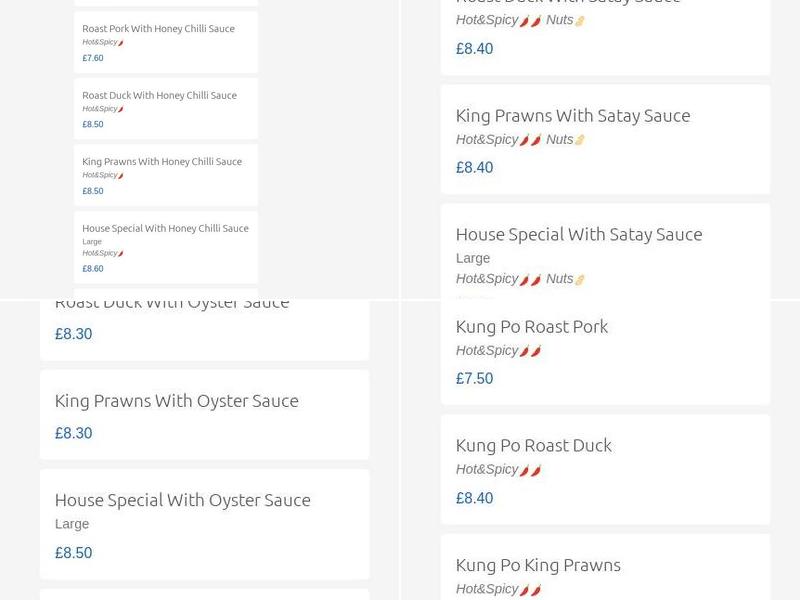The image size is (800, 600).
Task: Click the £8.50 price on House Special With Oyster Sauce
Action: 73,552
